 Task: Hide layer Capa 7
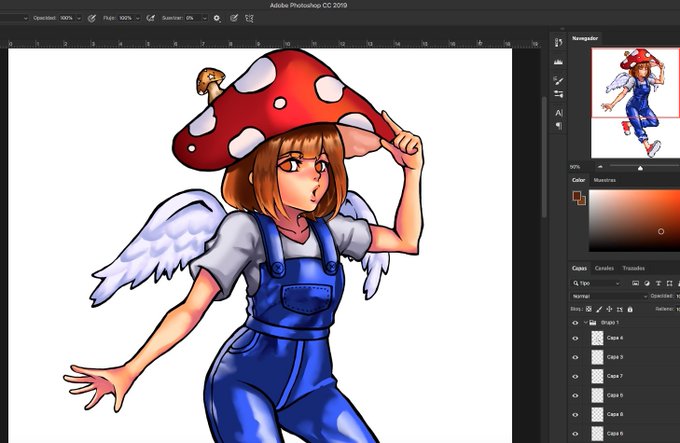click(x=575, y=376)
